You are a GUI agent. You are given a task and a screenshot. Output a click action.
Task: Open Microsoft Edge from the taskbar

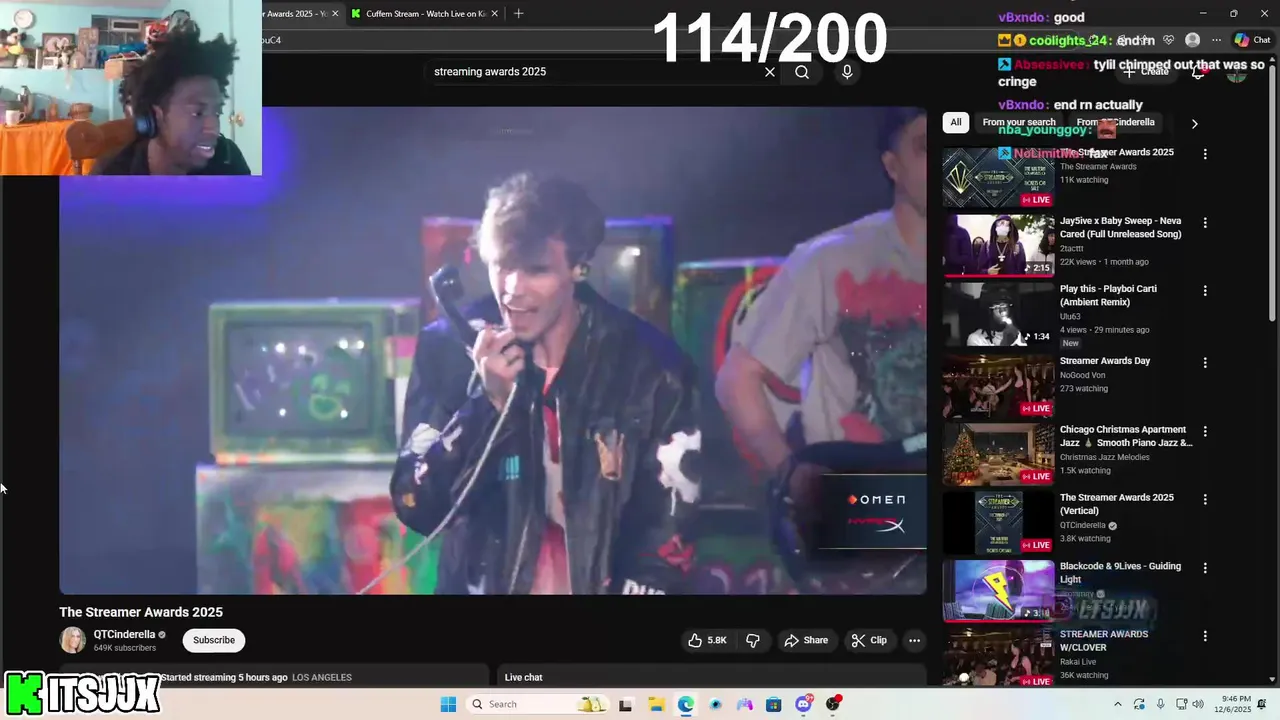tap(686, 704)
